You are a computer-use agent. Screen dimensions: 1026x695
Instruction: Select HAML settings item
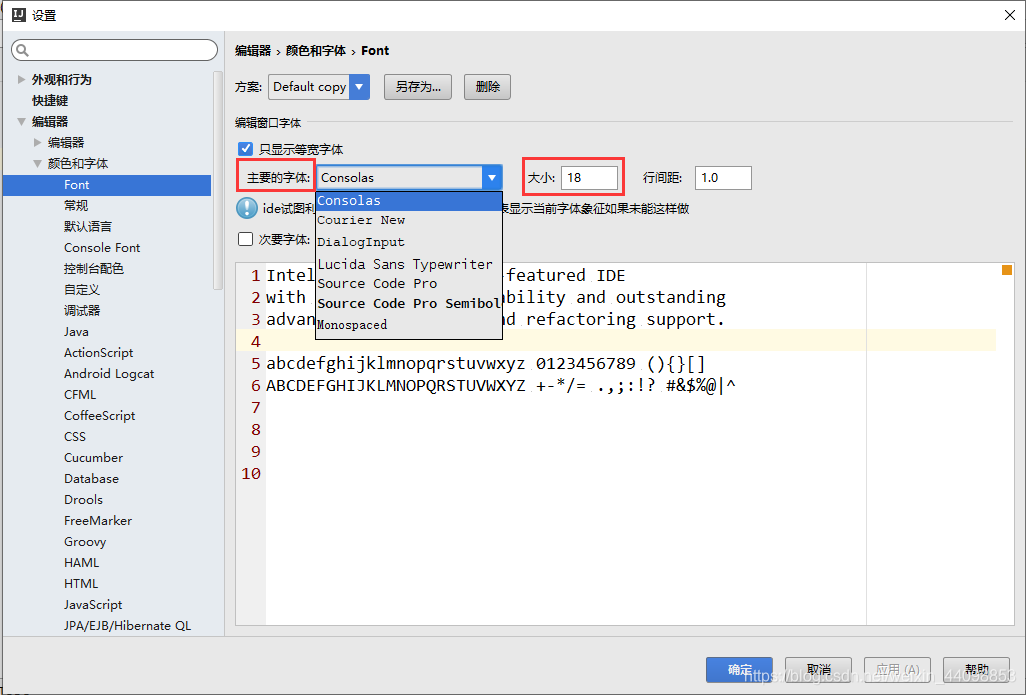pos(81,563)
